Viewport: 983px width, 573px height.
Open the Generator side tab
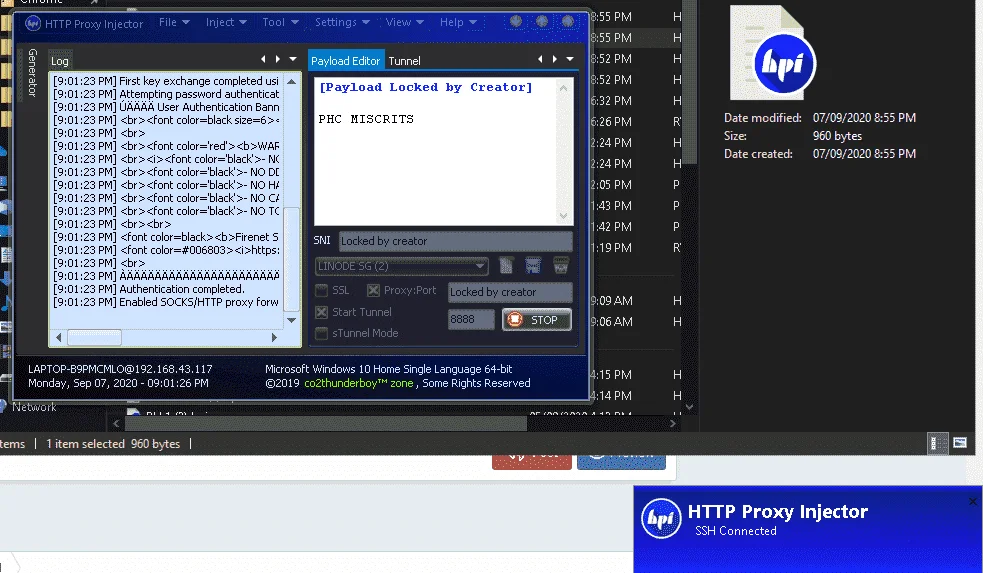[33, 72]
